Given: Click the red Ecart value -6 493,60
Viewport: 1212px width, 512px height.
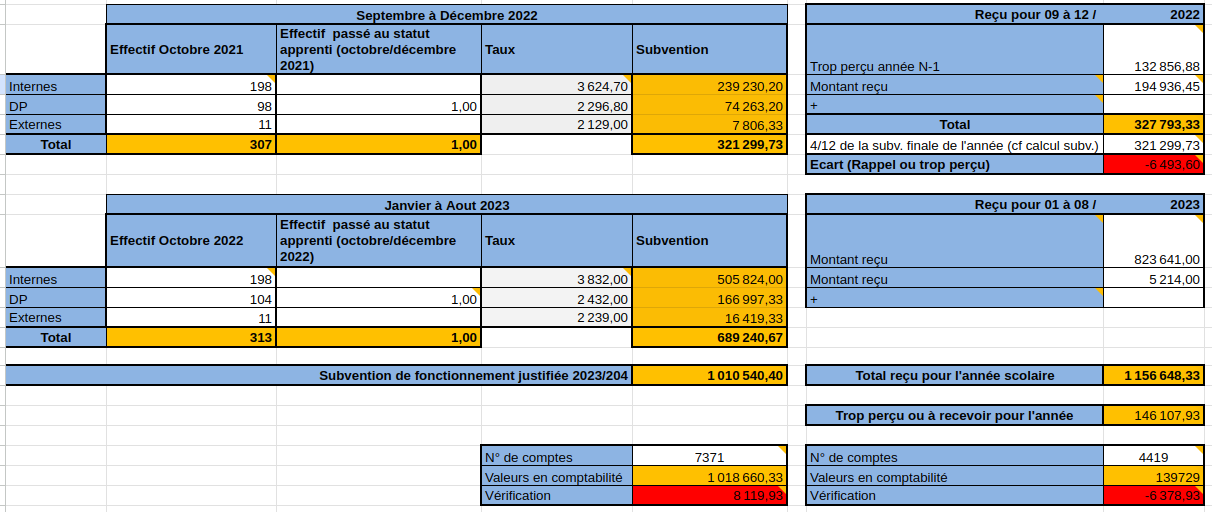Looking at the screenshot, I should click(1153, 164).
